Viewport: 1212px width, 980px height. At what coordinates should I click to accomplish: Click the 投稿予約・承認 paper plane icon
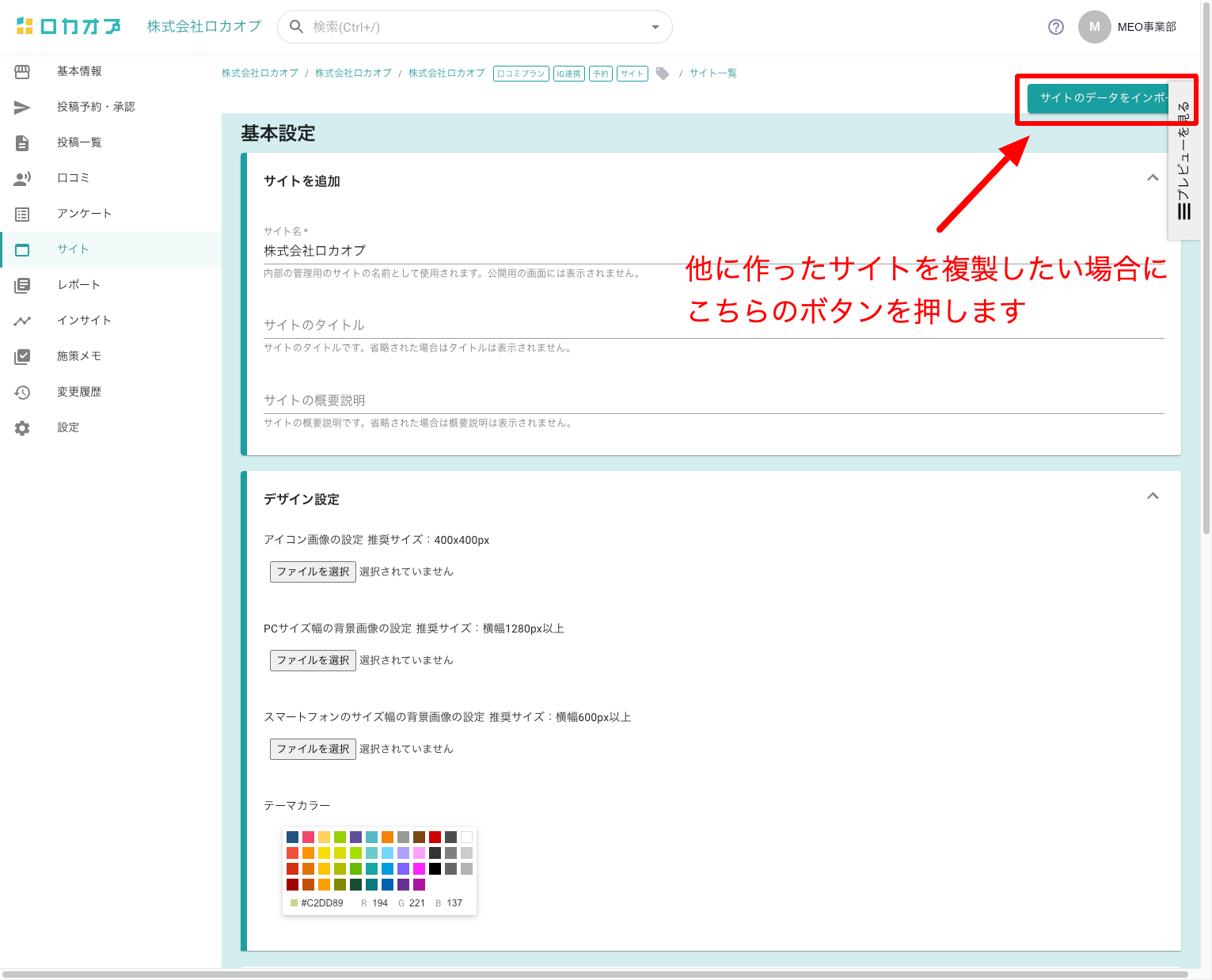coord(22,107)
